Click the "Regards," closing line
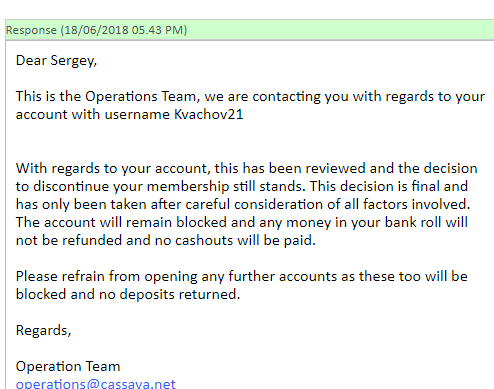 [43, 331]
